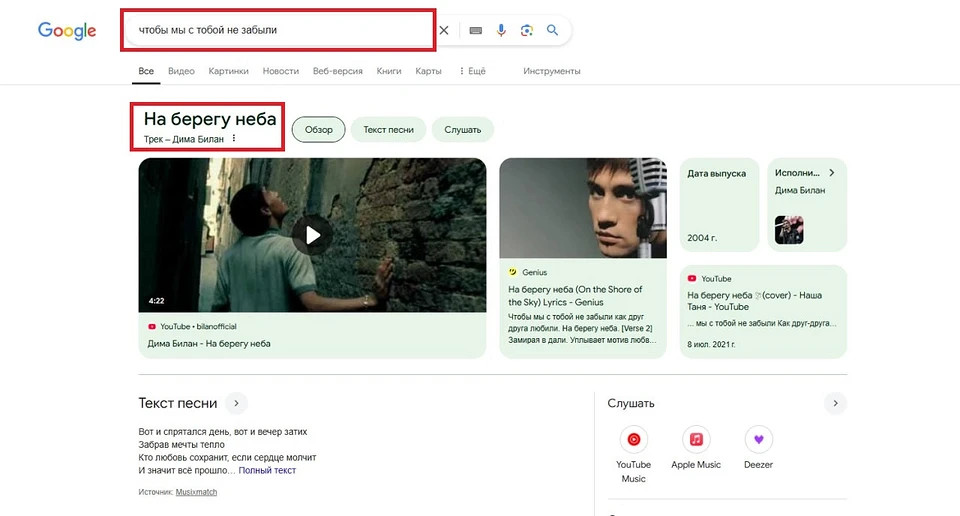The width and height of the screenshot is (960, 516).
Task: Switch to the Видео tab
Action: 181,71
